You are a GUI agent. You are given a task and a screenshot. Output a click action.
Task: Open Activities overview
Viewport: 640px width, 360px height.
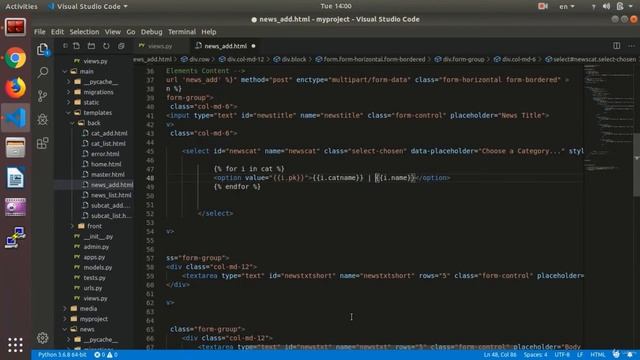(x=21, y=7)
